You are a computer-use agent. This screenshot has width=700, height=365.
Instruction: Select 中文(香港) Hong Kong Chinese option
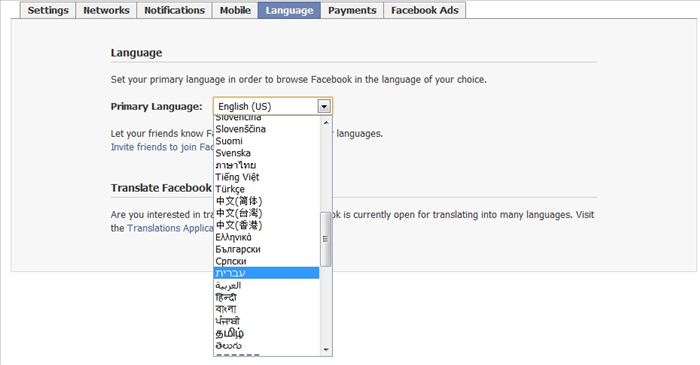[x=267, y=225]
